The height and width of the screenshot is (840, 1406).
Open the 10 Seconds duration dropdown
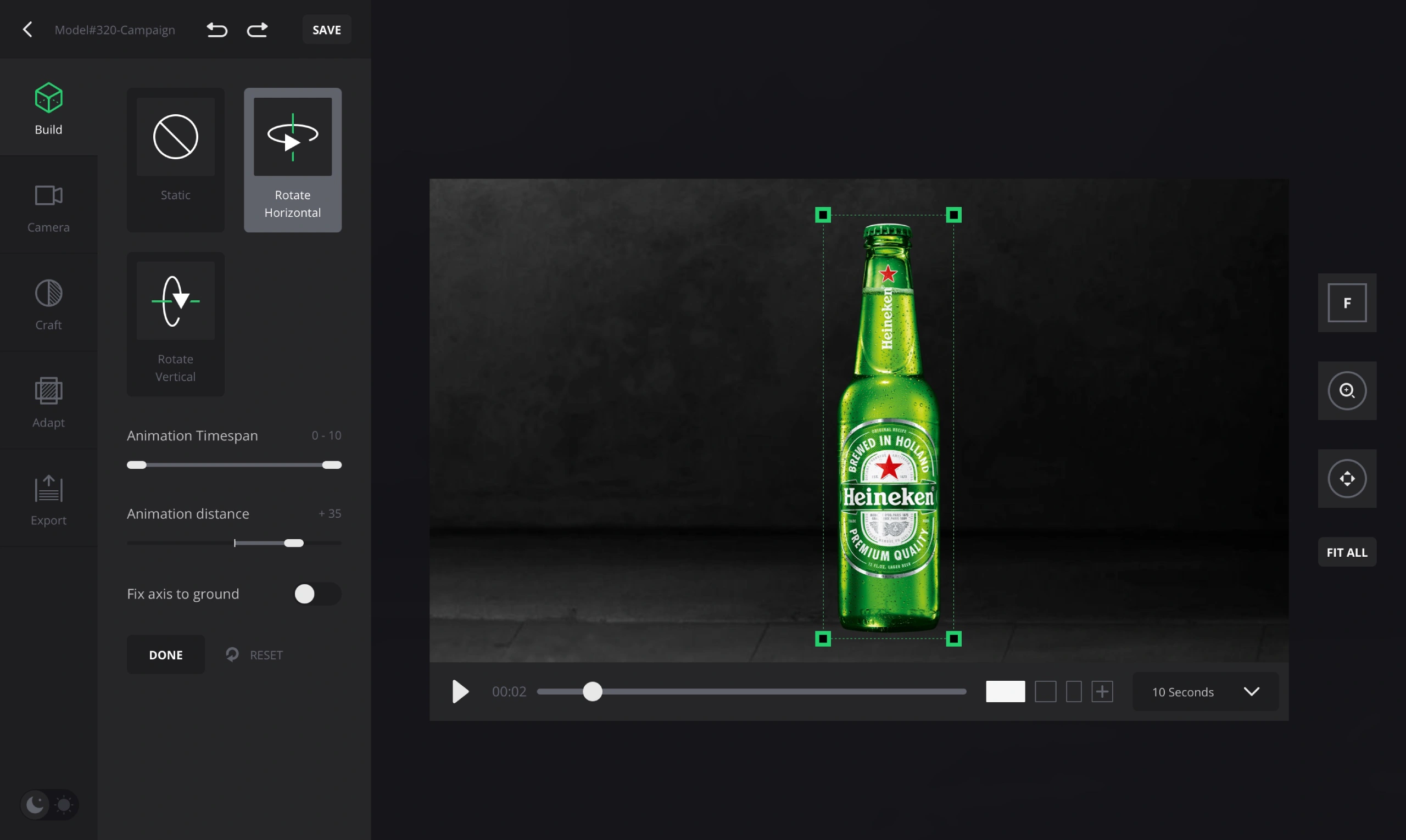point(1205,692)
